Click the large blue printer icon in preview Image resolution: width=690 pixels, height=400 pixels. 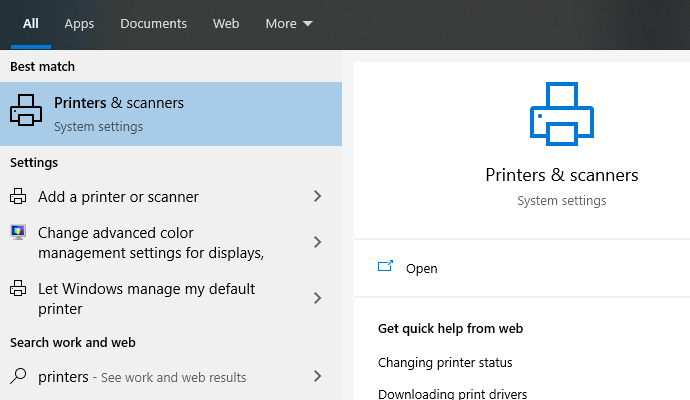tap(562, 114)
